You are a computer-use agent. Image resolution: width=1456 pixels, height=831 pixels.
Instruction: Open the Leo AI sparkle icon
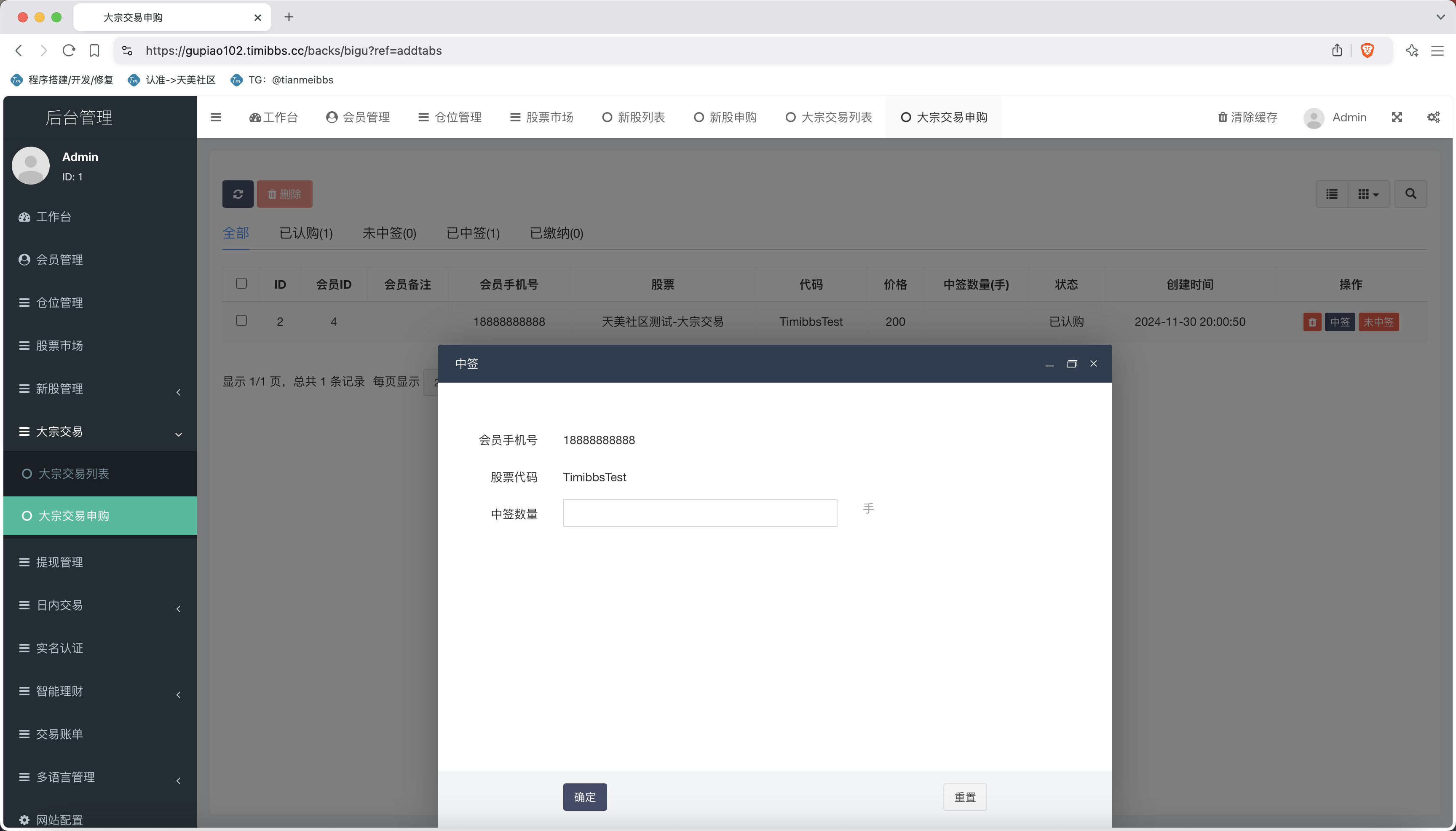[1411, 50]
